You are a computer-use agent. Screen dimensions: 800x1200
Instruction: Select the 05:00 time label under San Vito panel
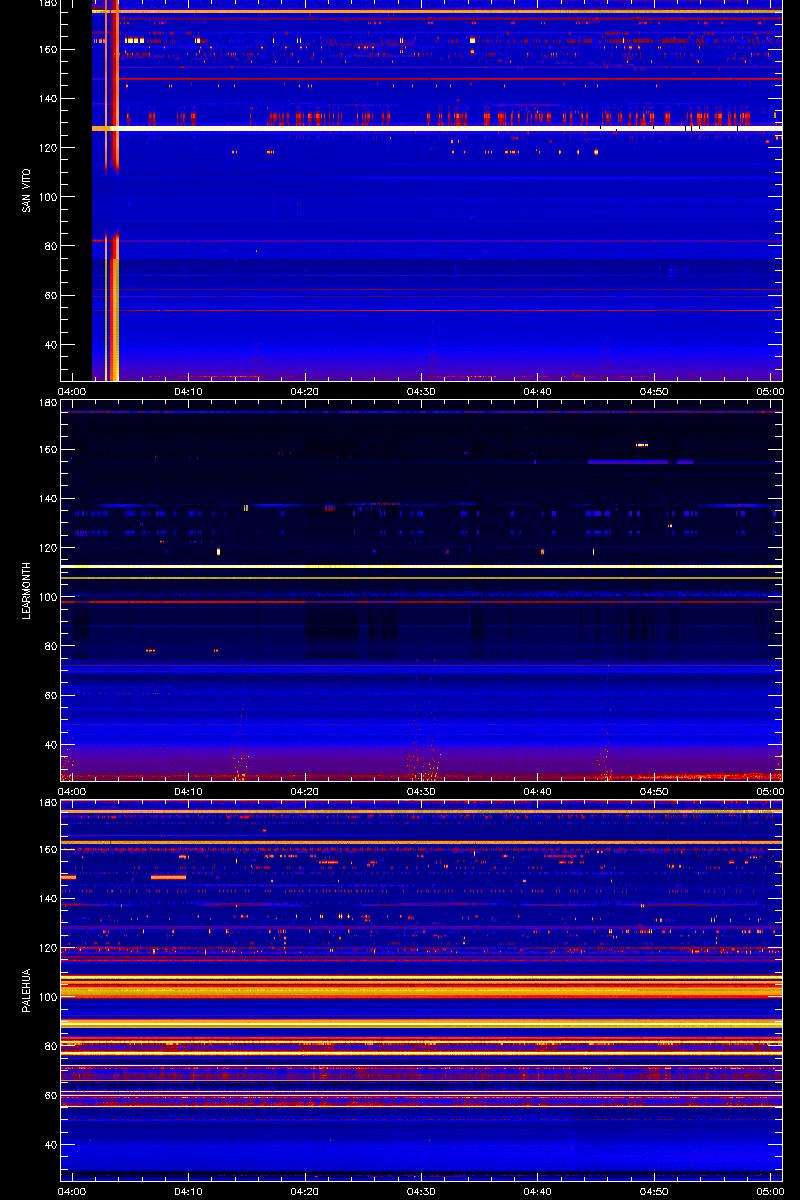770,391
